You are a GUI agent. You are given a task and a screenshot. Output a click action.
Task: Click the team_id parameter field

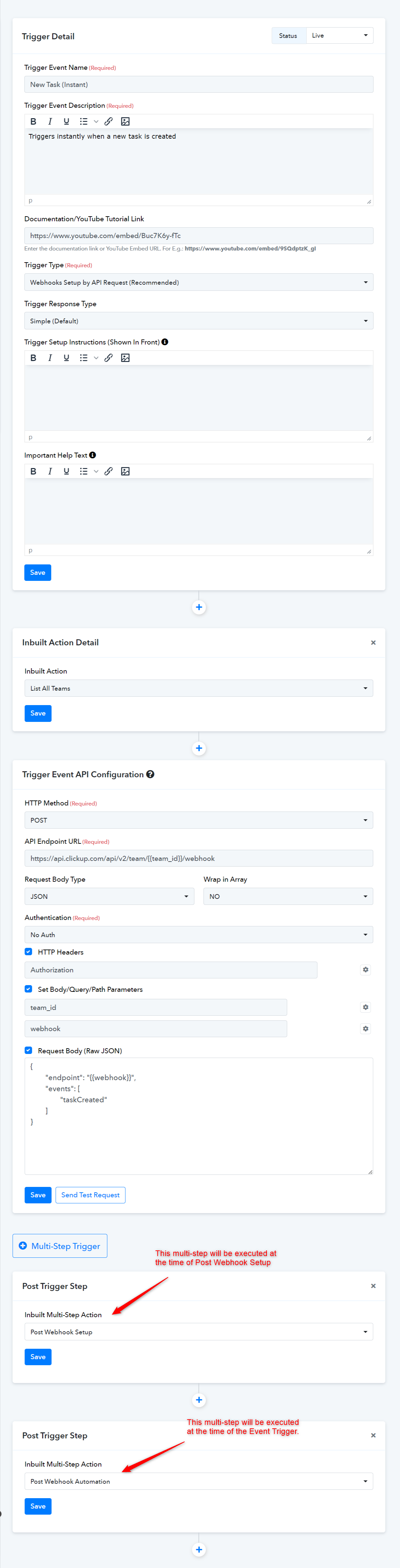click(156, 1007)
